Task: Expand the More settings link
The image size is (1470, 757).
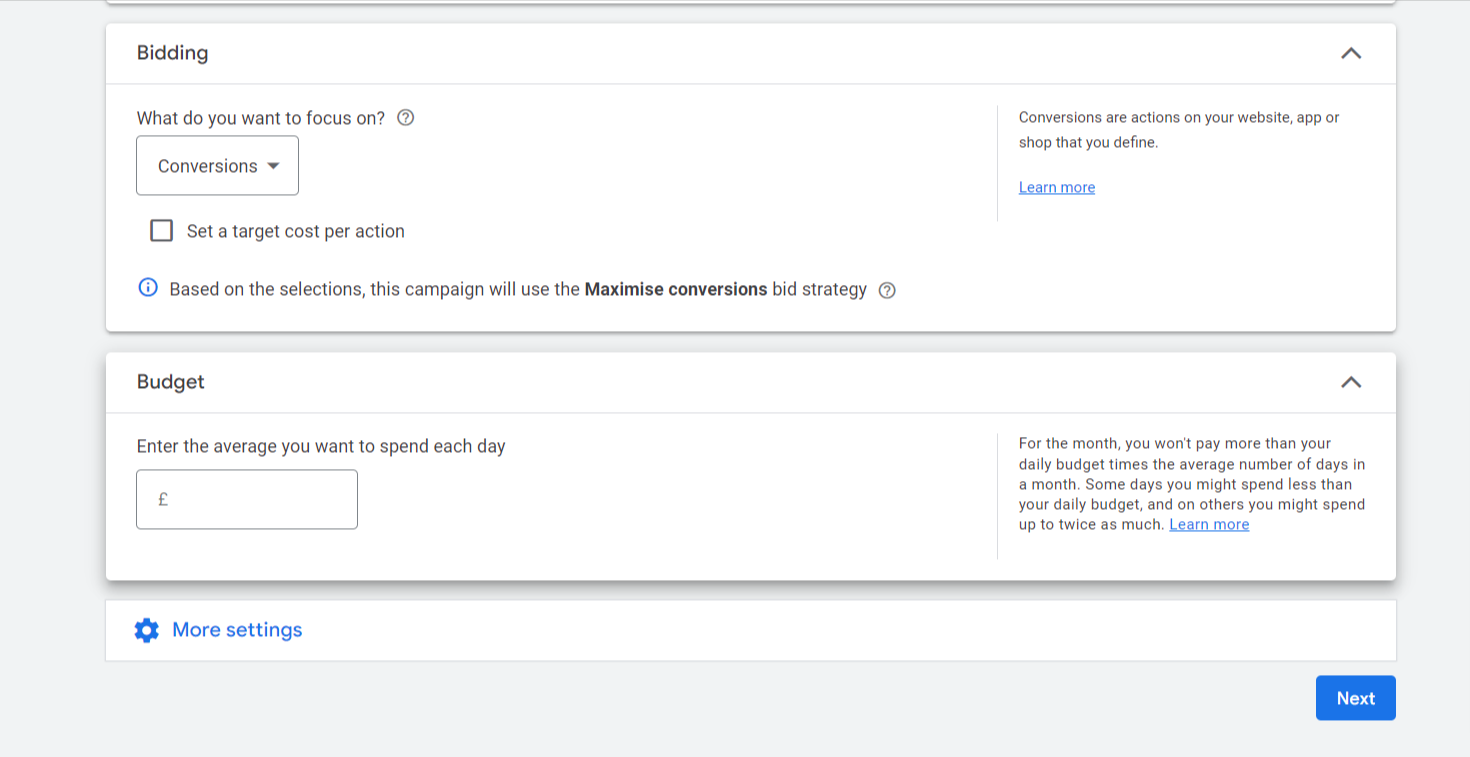Action: (237, 630)
